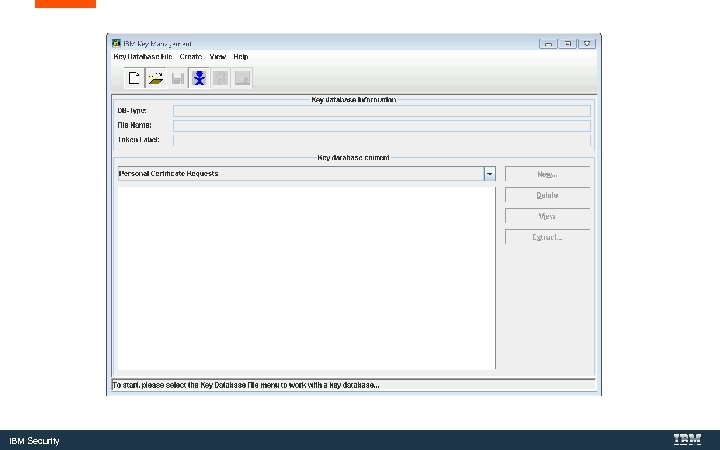Open the View menu in menu bar
This screenshot has height=450, width=720.
tap(218, 56)
